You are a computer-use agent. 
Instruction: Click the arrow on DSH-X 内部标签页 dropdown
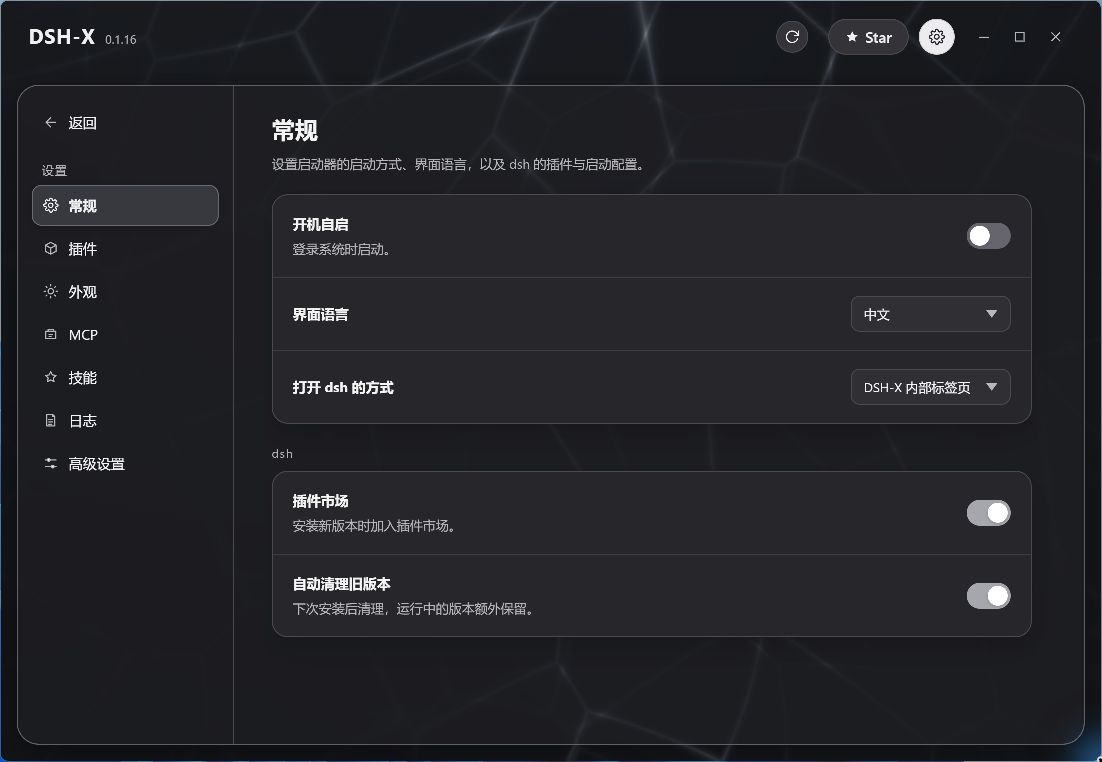point(992,387)
